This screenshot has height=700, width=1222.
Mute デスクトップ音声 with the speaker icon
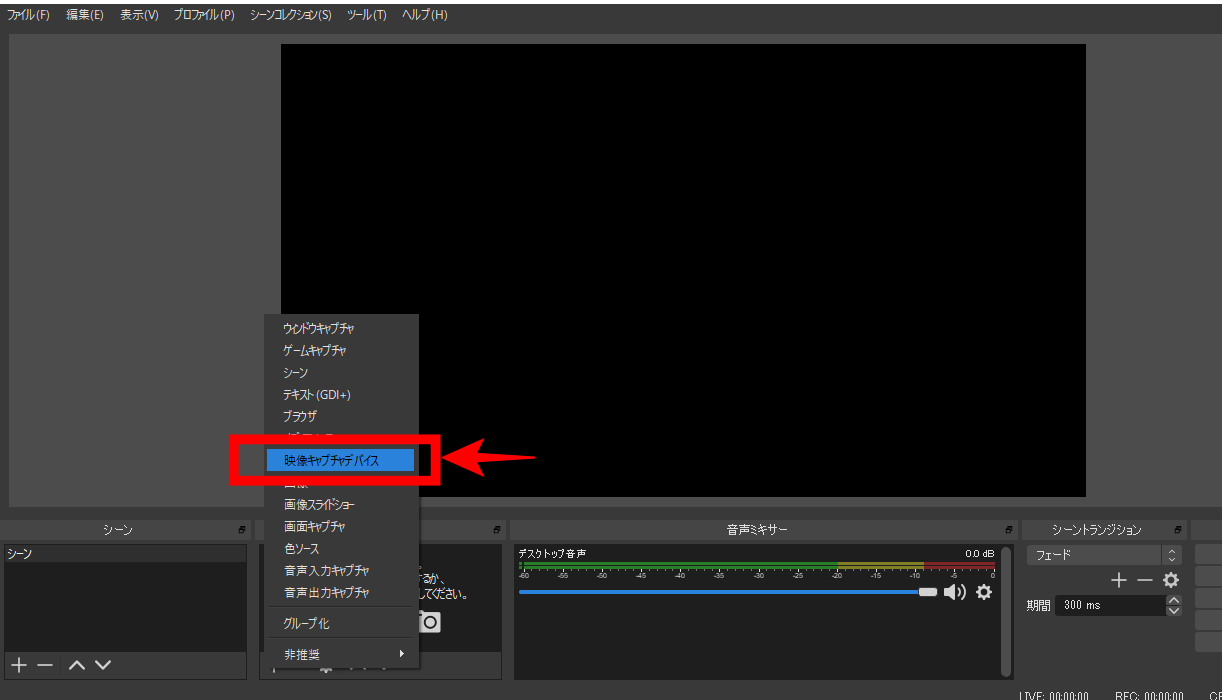click(955, 592)
